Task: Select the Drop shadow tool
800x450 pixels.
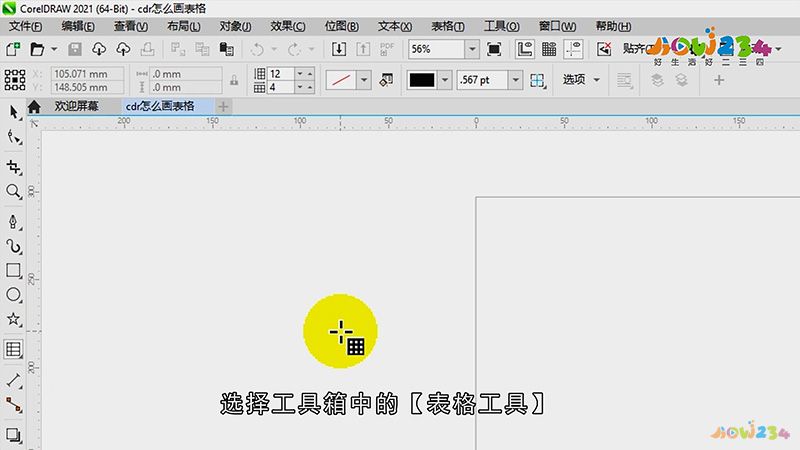Action: (13, 435)
